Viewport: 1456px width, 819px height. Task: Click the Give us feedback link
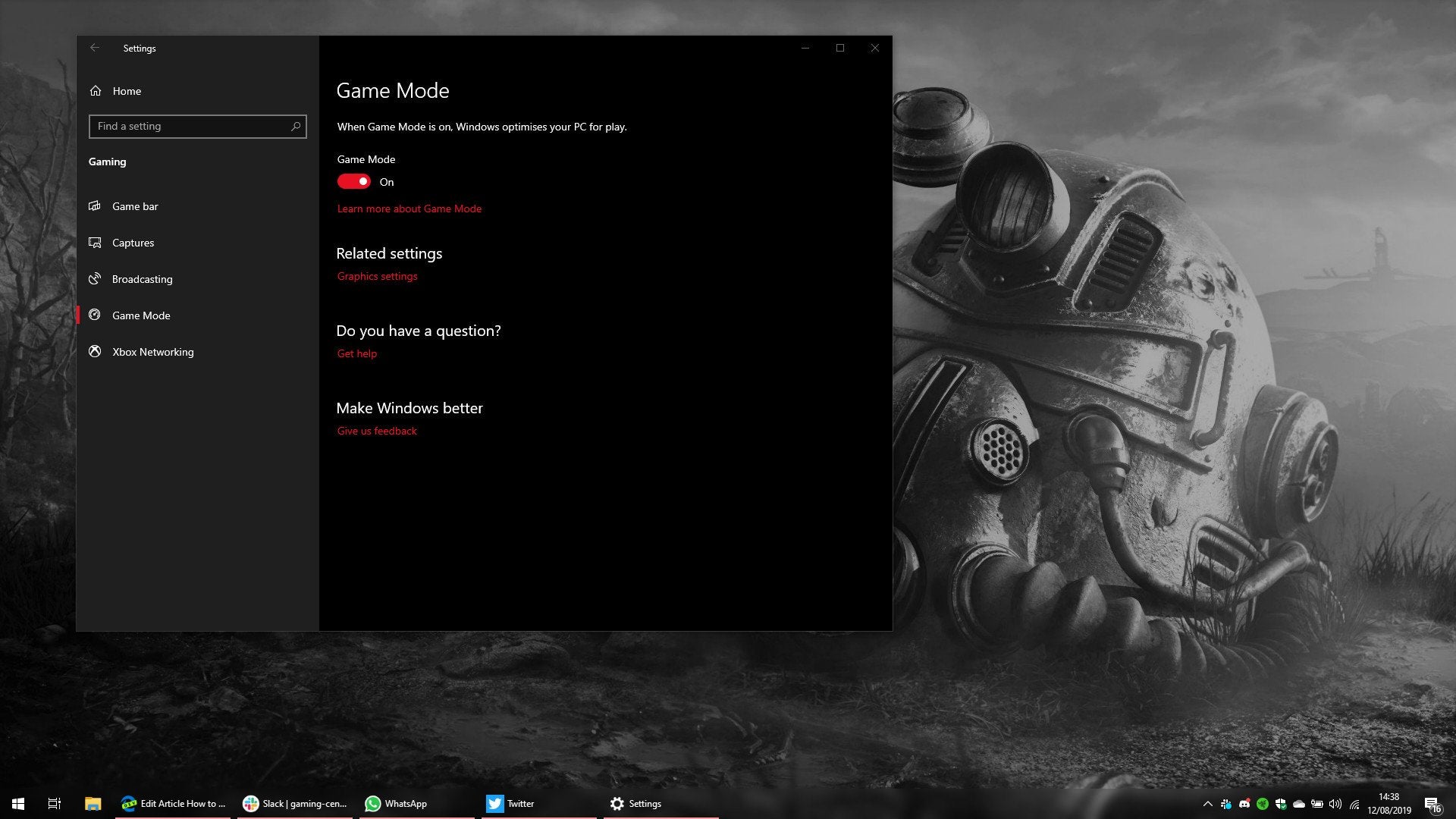point(377,430)
